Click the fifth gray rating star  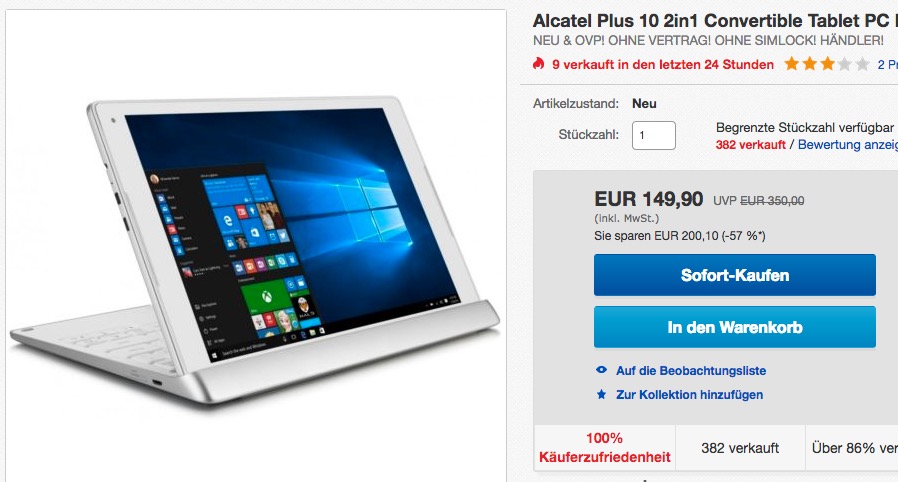(x=862, y=64)
